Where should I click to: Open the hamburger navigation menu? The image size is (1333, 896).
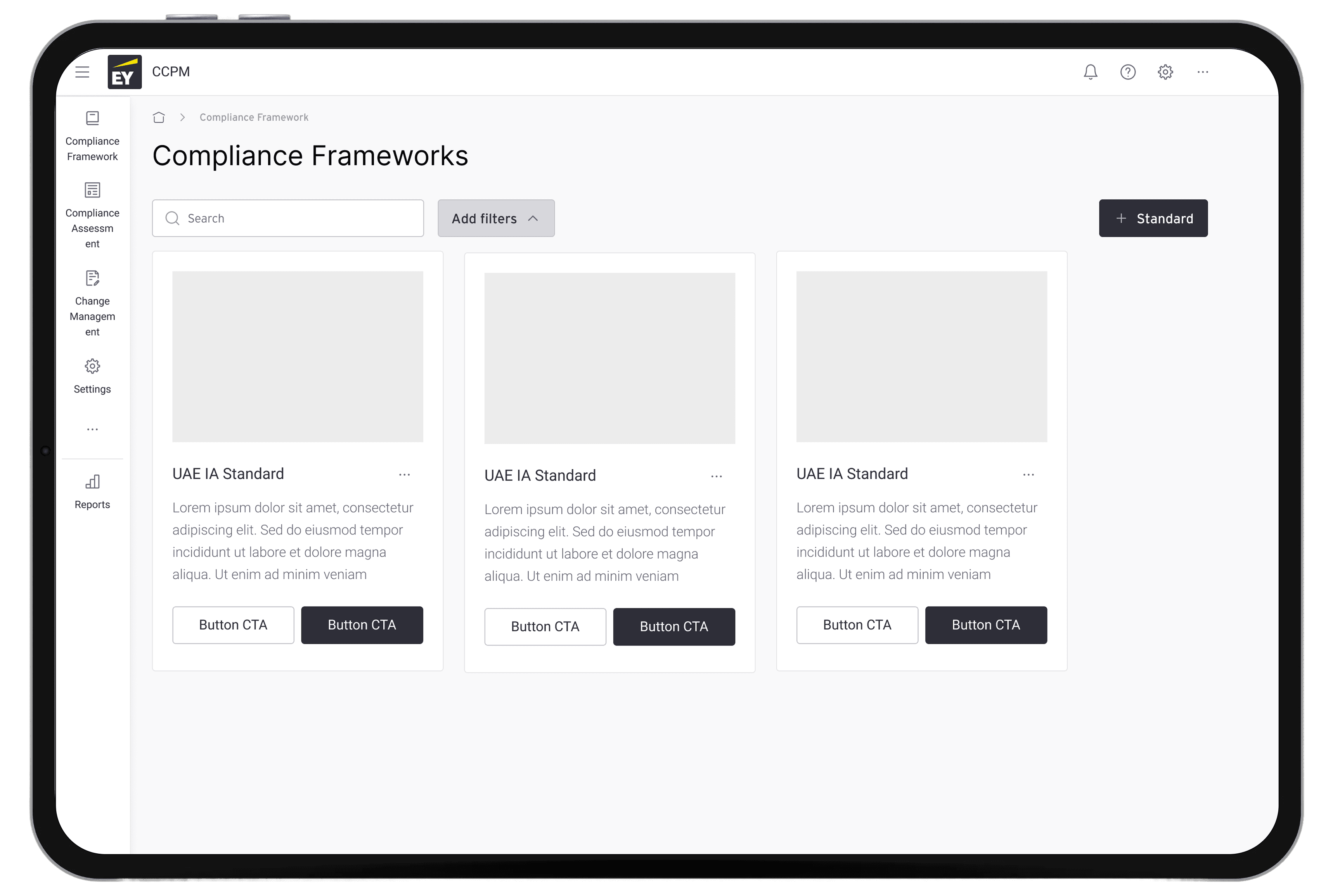coord(82,72)
